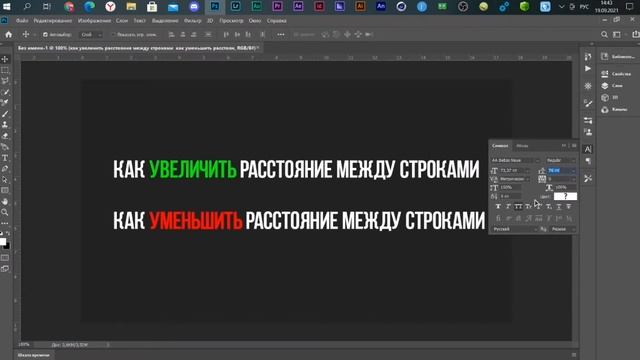The height and width of the screenshot is (360, 640).
Task: Click the Timeline panel tab at bottom
Action: tap(33, 356)
